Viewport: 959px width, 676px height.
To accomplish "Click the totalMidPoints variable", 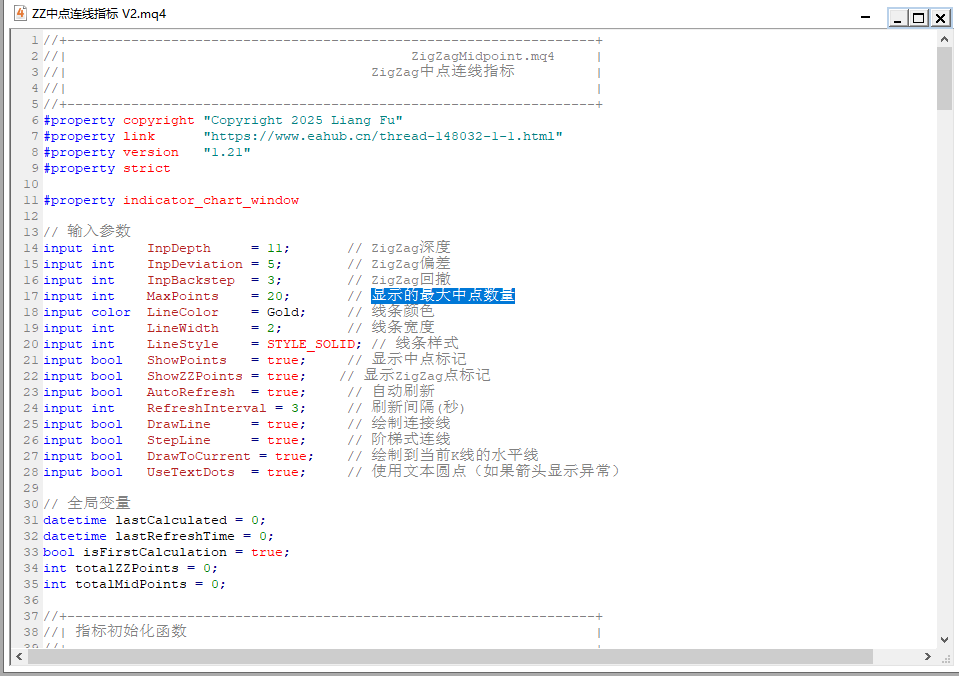I will click(131, 584).
